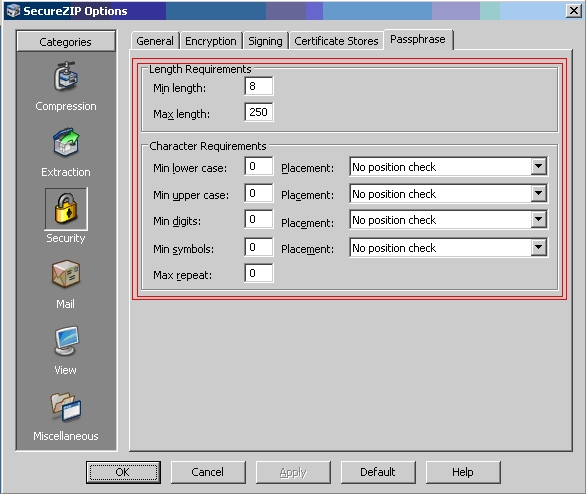Screen dimensions: 586x494
Task: Switch to the Encryption tab
Action: pos(211,41)
